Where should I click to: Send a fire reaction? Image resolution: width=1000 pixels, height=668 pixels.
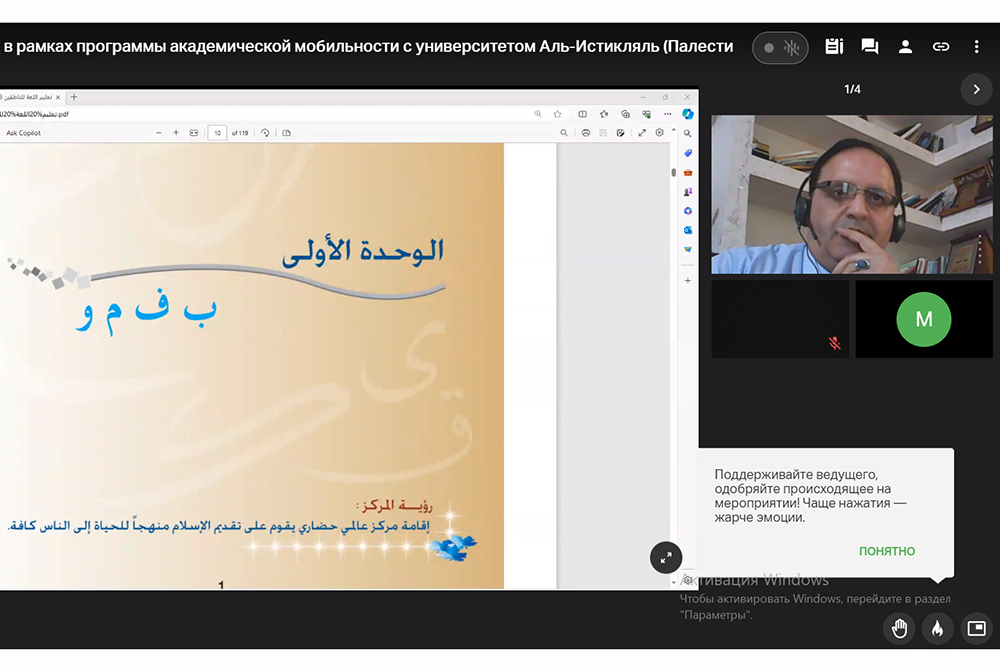coord(938,628)
